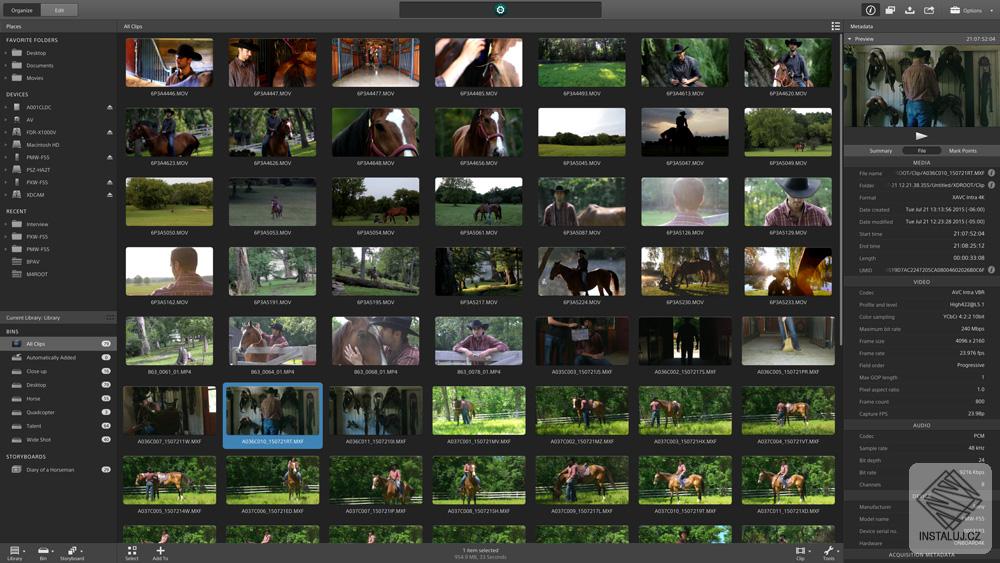Eject the A001CLDC device

click(110, 107)
